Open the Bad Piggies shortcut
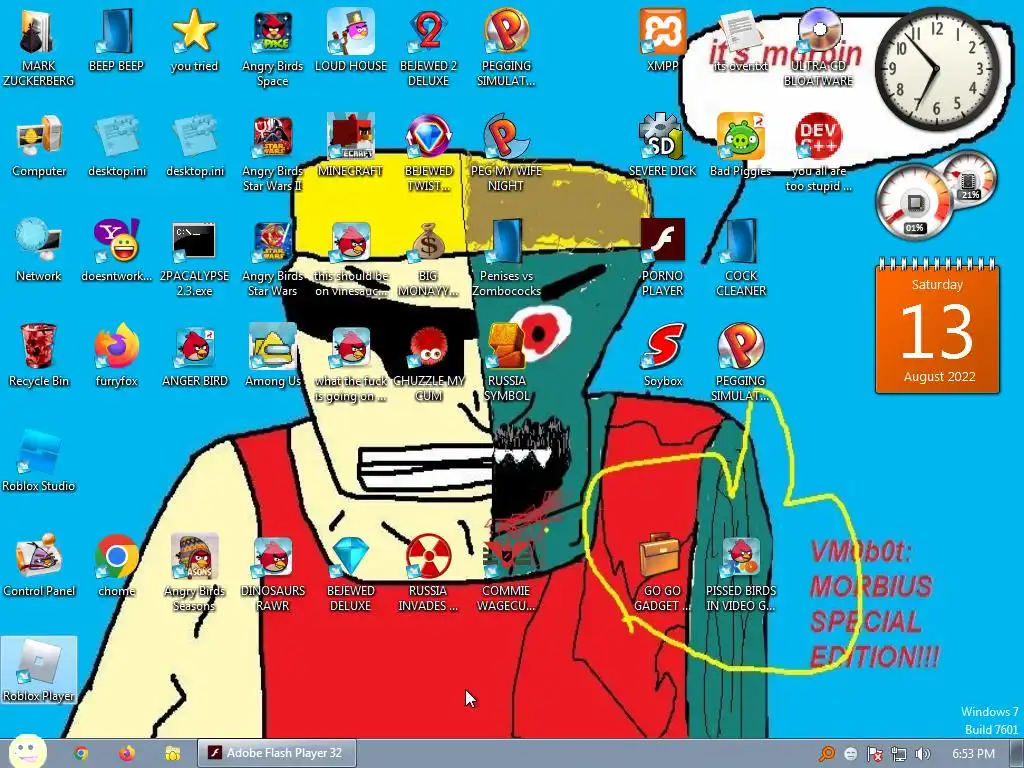Image resolution: width=1024 pixels, height=768 pixels. [740, 146]
